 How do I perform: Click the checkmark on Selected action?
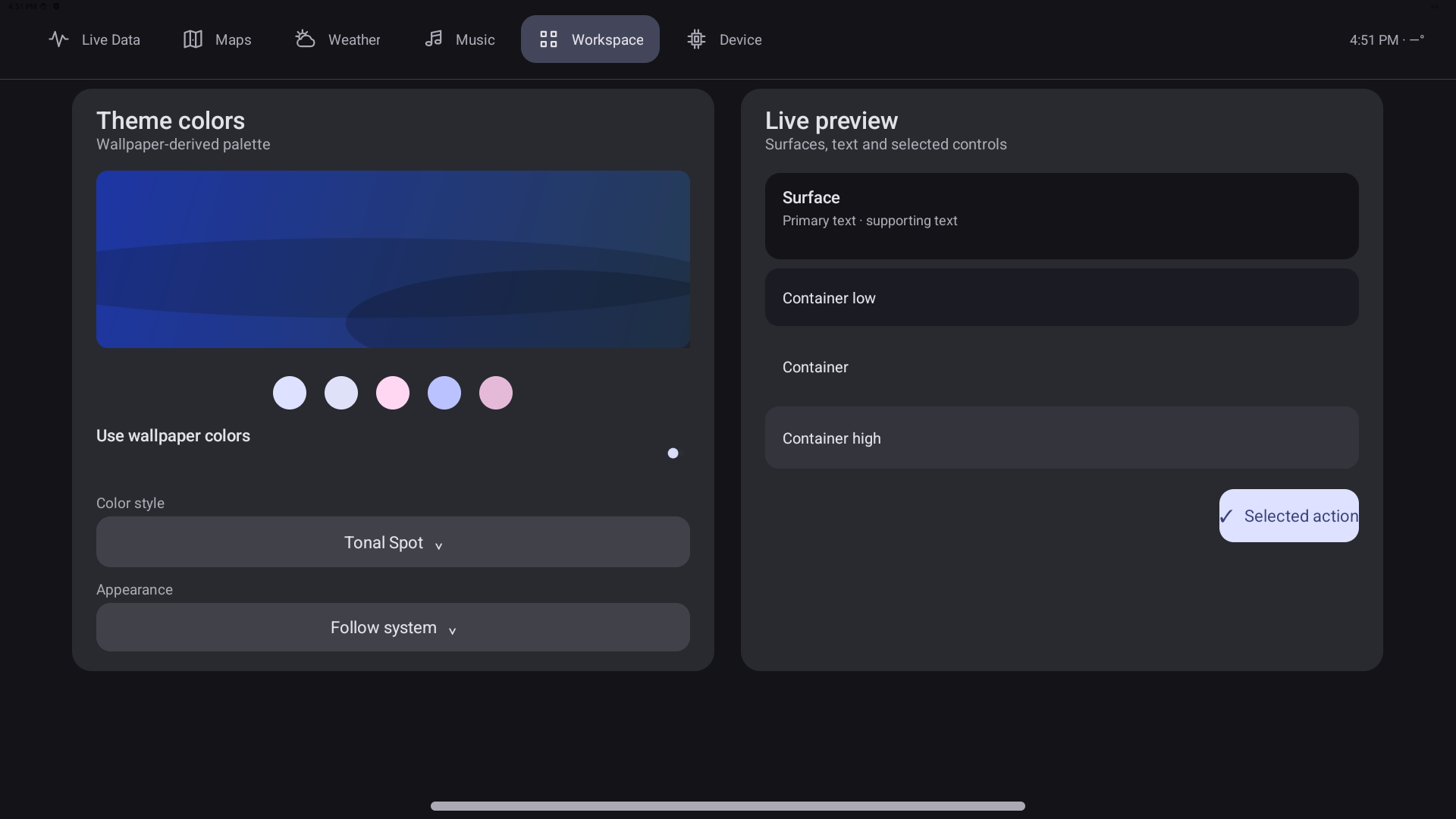point(1226,516)
